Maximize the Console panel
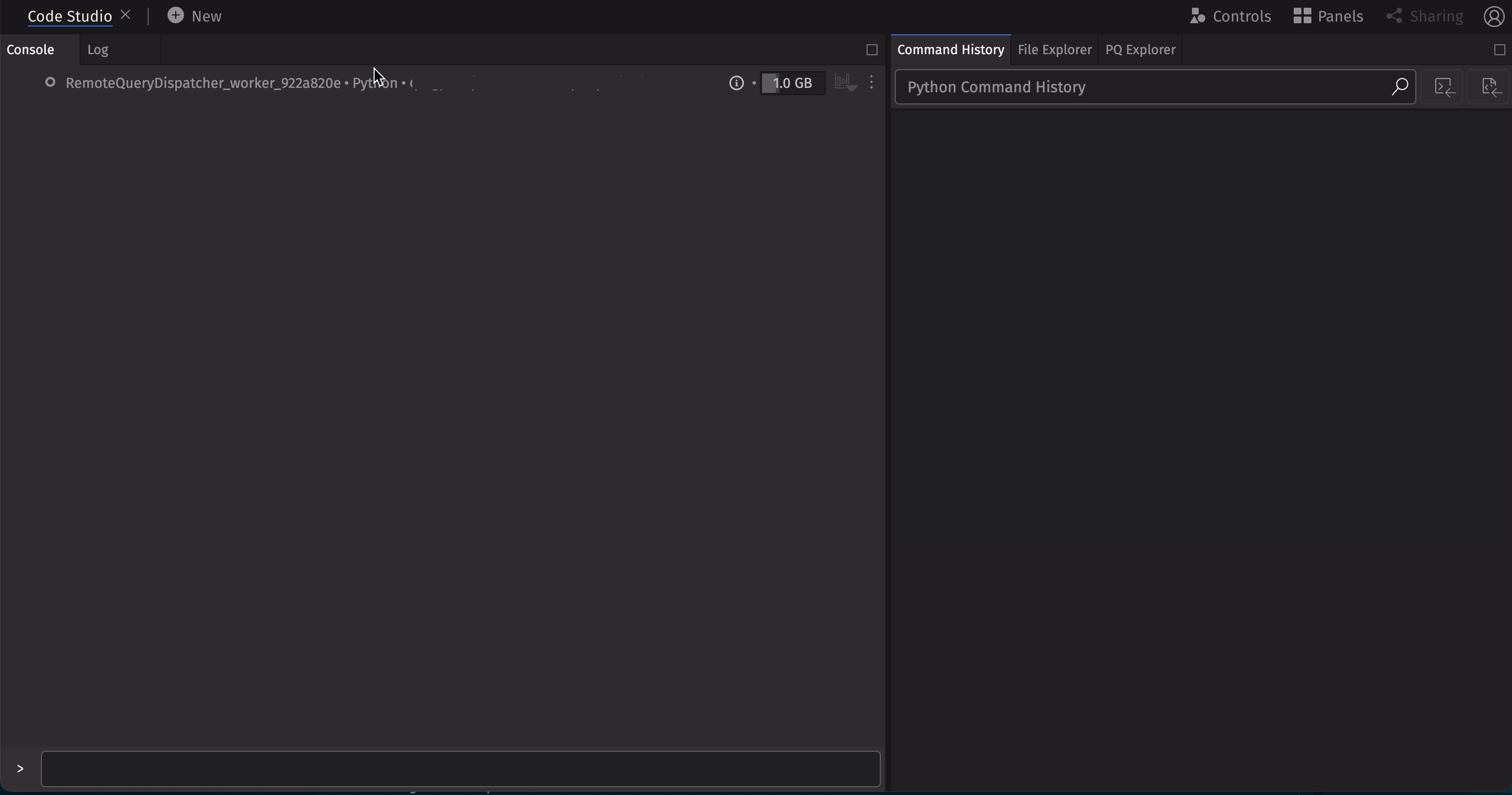Viewport: 1512px width, 795px height. (872, 50)
